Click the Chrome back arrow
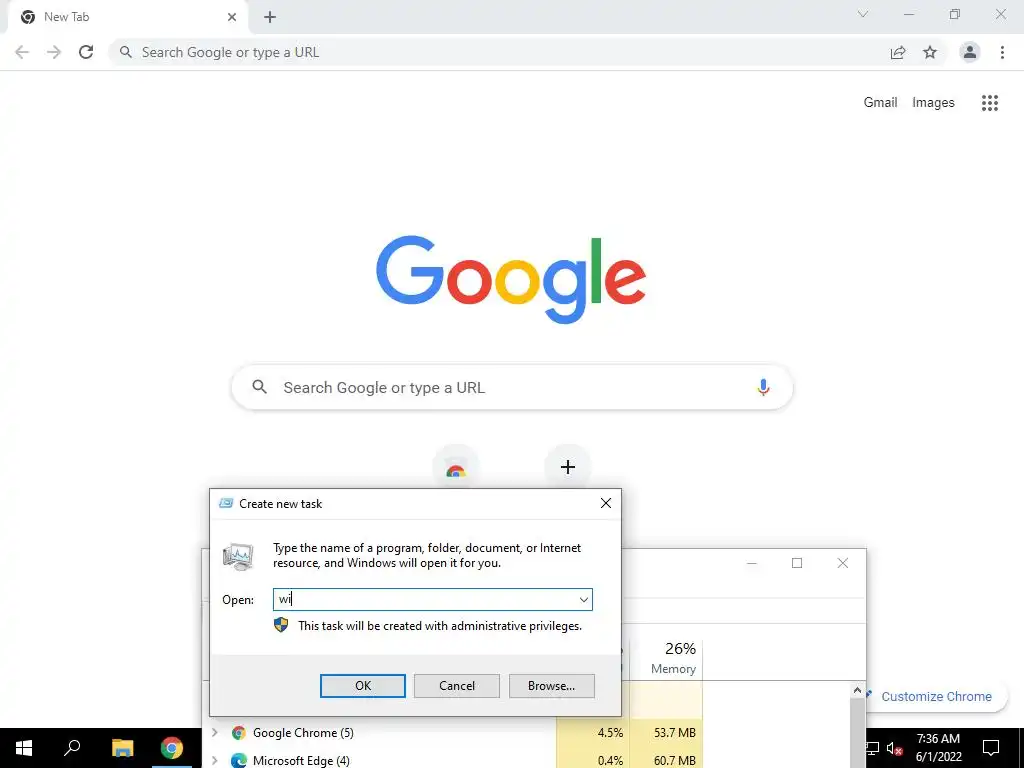The height and width of the screenshot is (768, 1024). (22, 52)
